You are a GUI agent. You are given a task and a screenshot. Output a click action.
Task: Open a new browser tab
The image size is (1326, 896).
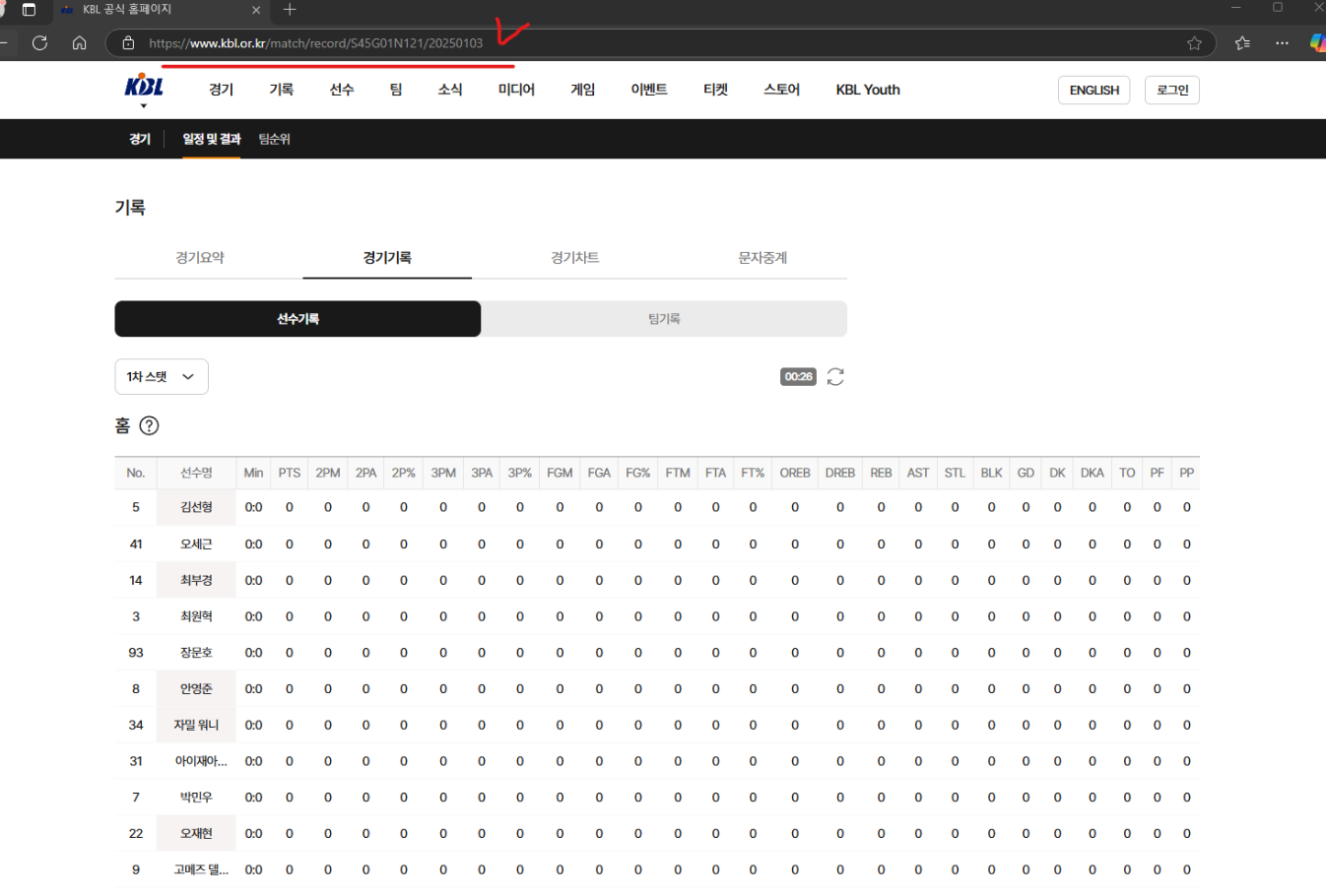[x=290, y=10]
